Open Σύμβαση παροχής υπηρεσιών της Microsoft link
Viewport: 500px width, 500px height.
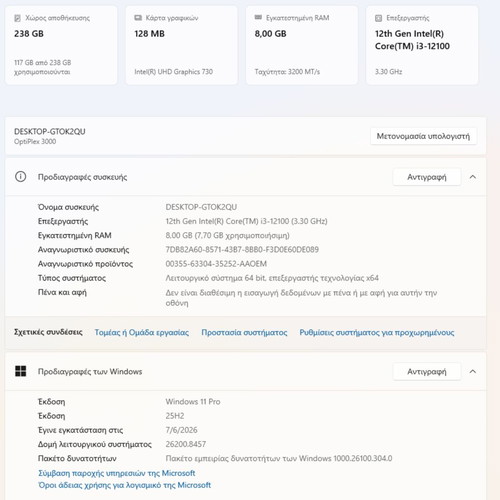[117, 473]
